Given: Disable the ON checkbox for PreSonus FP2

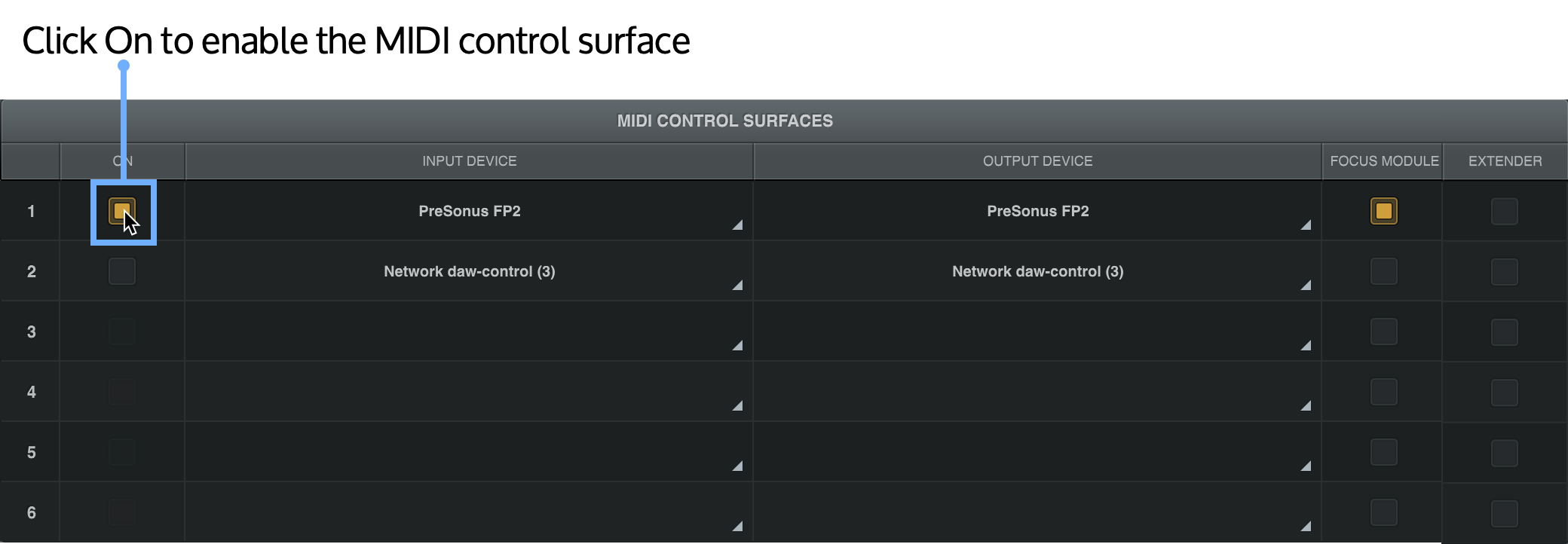Looking at the screenshot, I should pos(121,212).
